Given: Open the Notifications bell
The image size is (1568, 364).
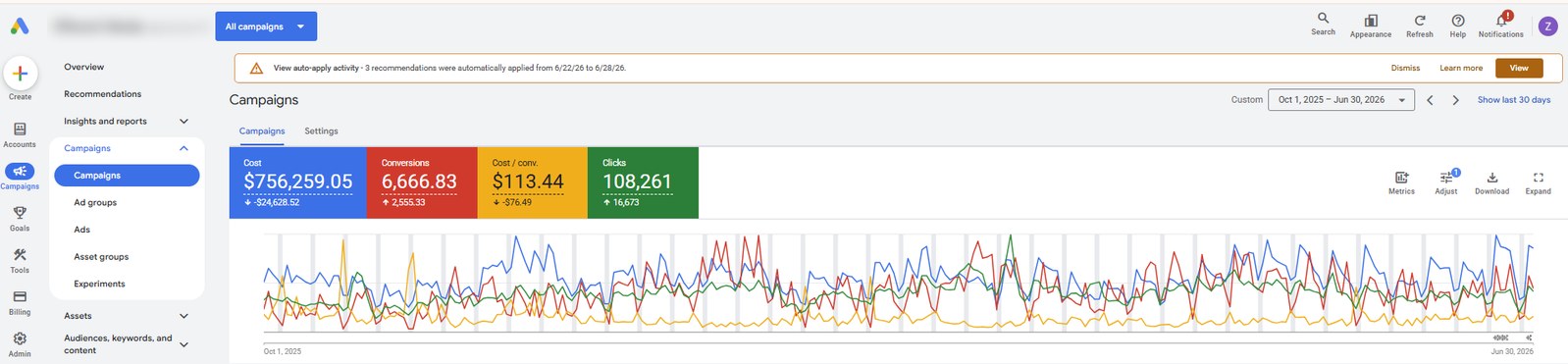Looking at the screenshot, I should tap(1501, 20).
